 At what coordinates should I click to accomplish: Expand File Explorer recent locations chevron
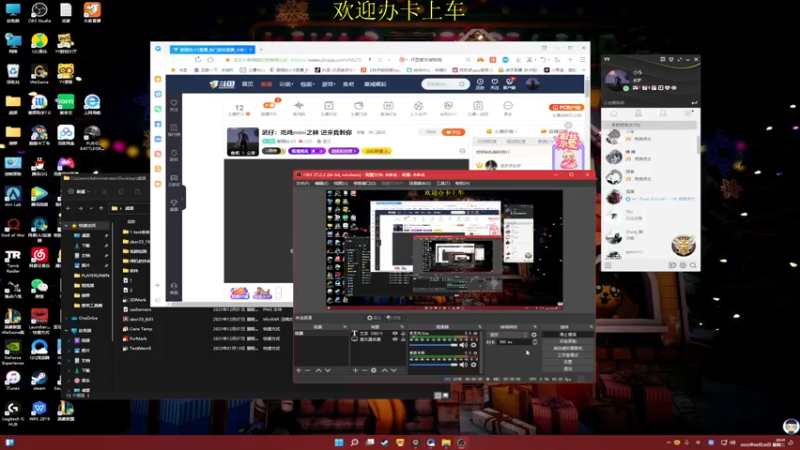(91, 208)
